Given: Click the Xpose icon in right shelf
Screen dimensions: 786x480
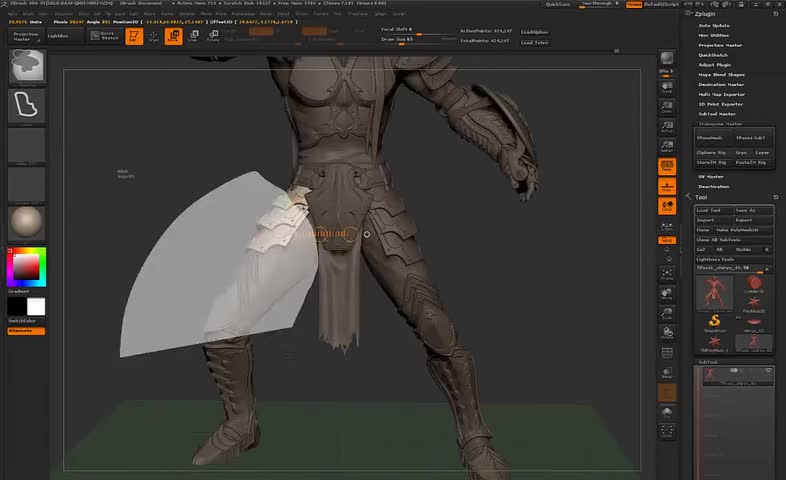Looking at the screenshot, I should (667, 431).
